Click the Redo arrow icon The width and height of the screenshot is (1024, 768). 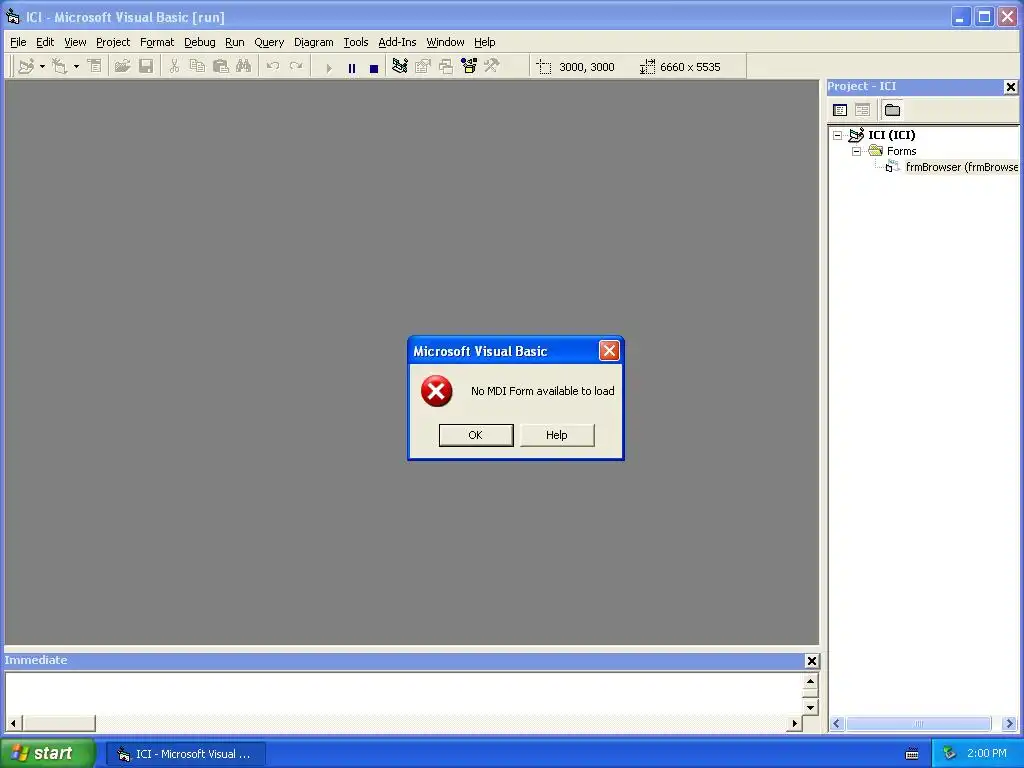[x=296, y=66]
